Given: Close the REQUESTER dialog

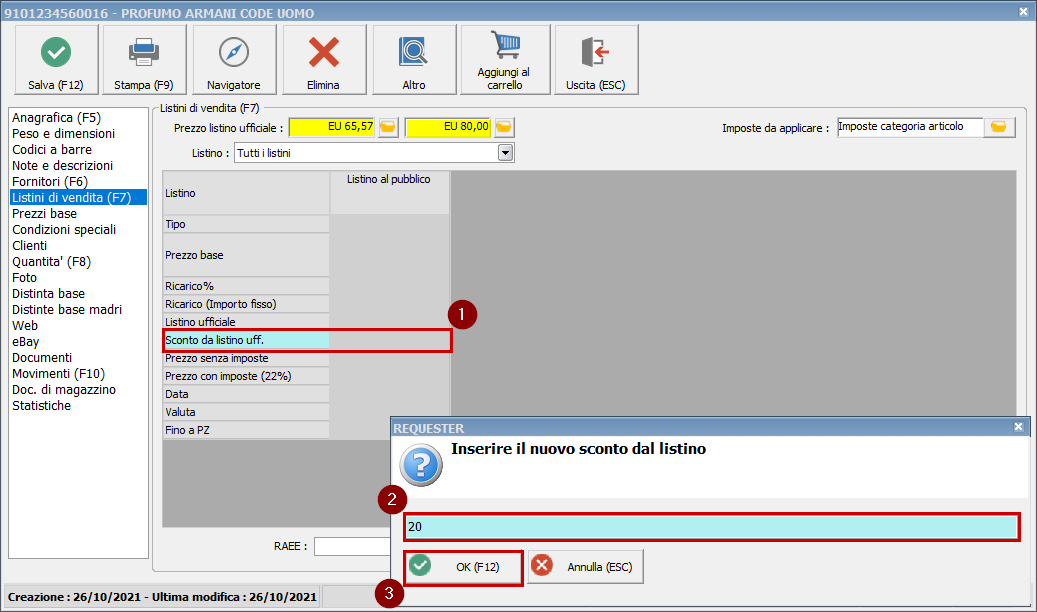Looking at the screenshot, I should point(1018,427).
